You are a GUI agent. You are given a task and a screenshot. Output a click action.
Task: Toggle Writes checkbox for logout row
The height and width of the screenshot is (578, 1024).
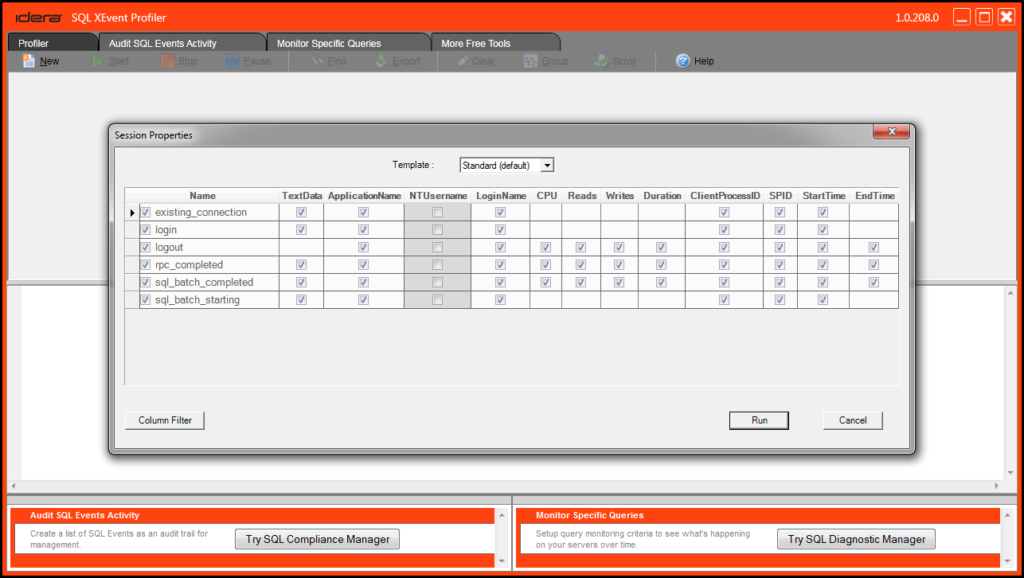coord(618,248)
